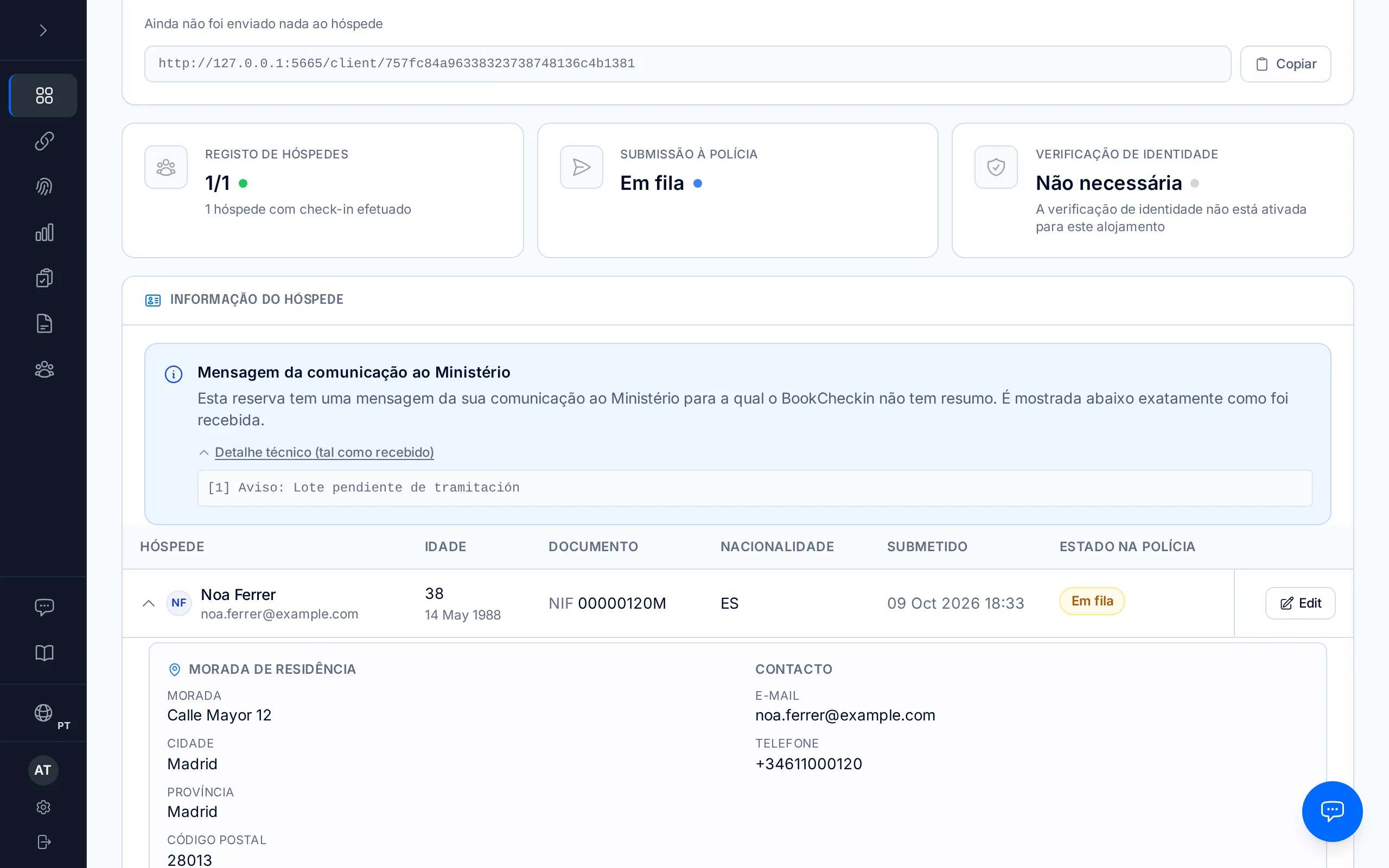This screenshot has height=868, width=1389.
Task: Open the fingerprint identity icon in sidebar
Action: point(43,186)
